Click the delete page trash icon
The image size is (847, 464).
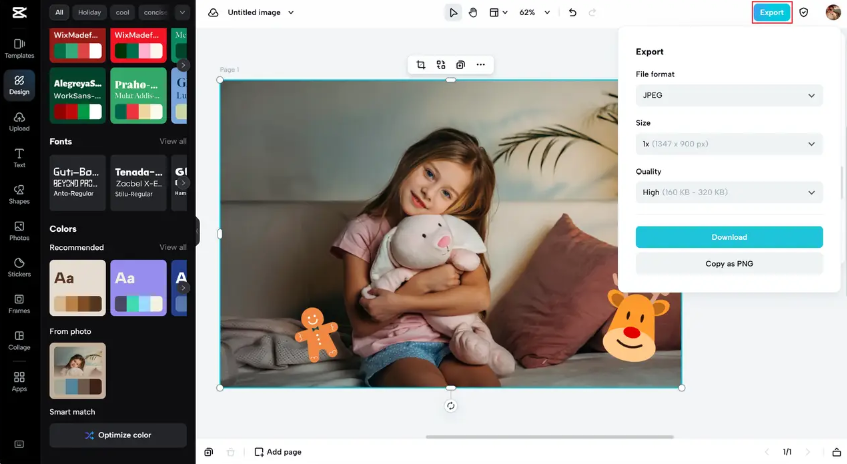click(x=231, y=452)
